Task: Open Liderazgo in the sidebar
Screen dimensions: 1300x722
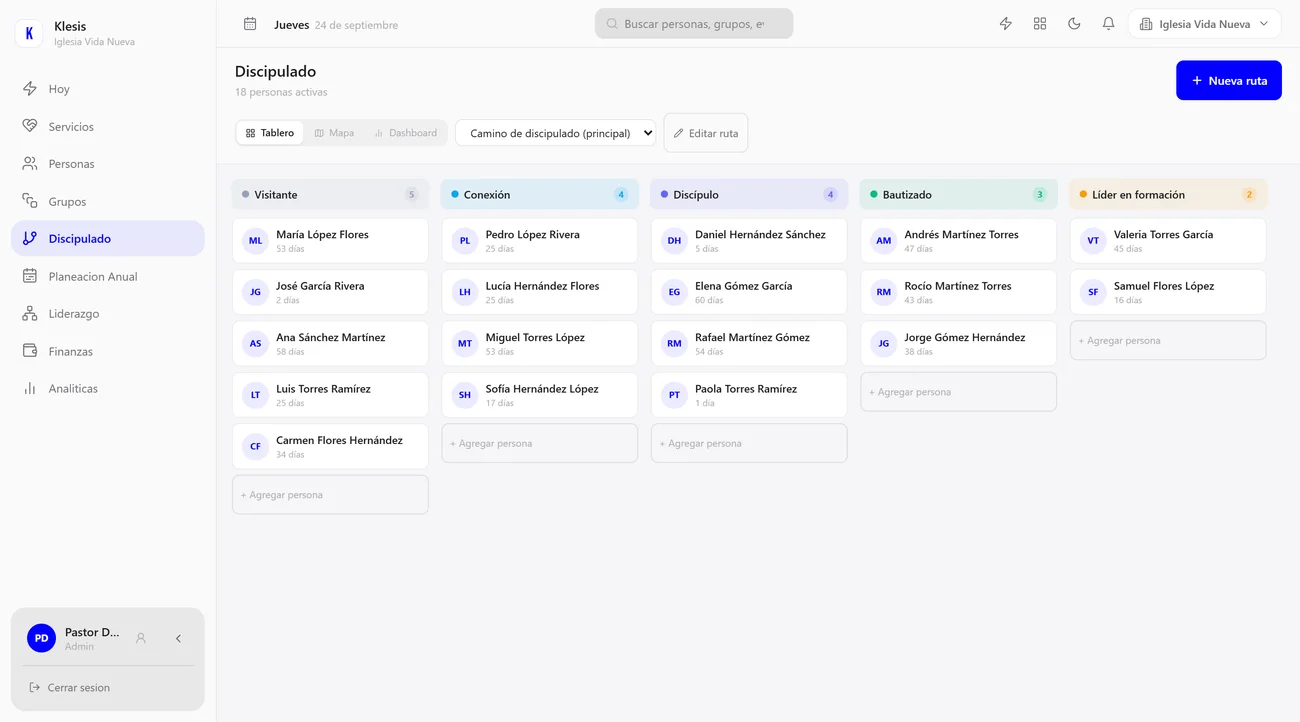Action: coord(108,314)
